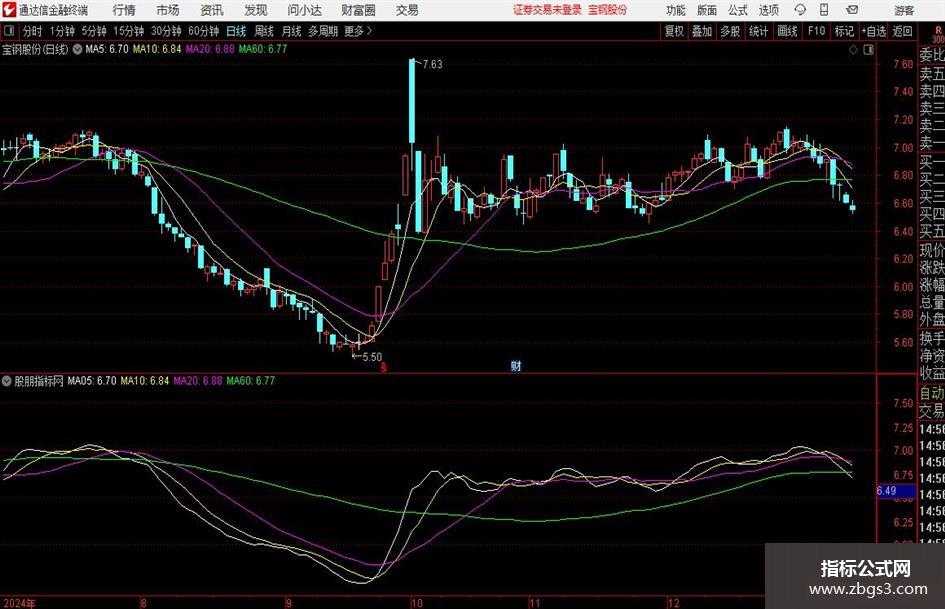Switch to the 多周期 tab
This screenshot has width=945, height=609.
point(323,31)
